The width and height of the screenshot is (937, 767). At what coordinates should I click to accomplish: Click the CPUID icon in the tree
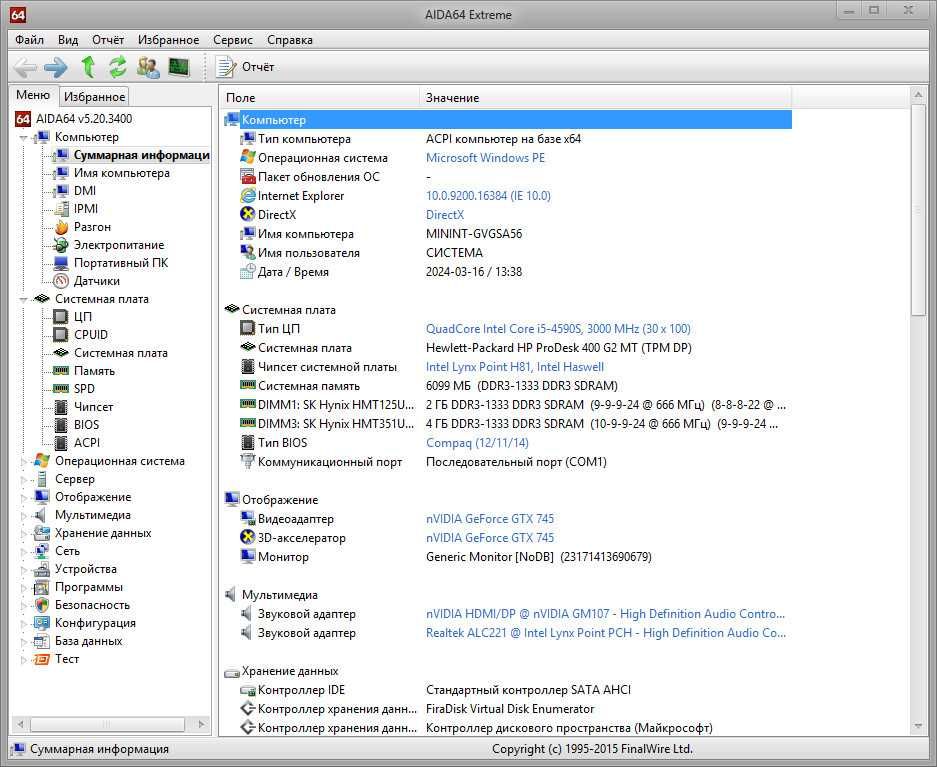point(61,335)
